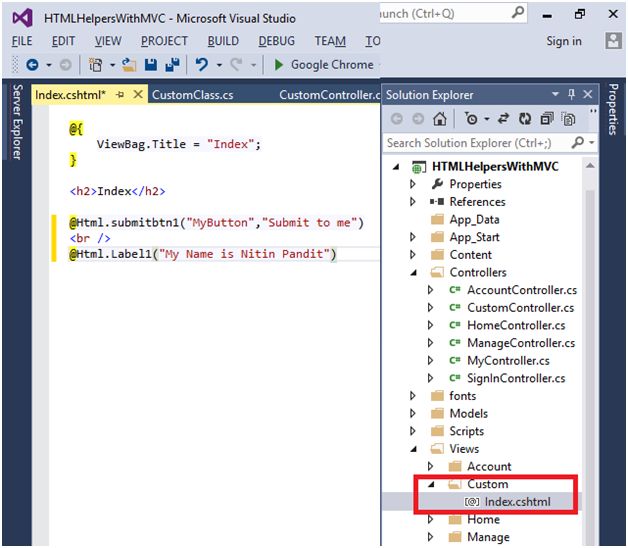
Task: Close the Solution Explorer panel
Action: (588, 94)
